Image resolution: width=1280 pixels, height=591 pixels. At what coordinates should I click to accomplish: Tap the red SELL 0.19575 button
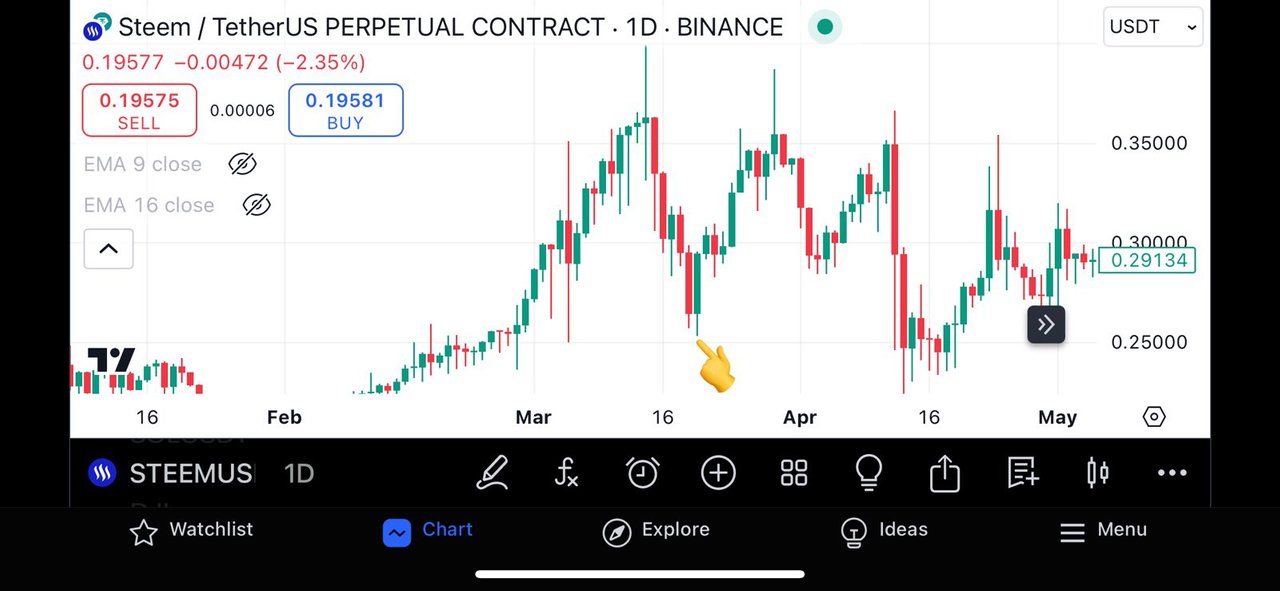(x=139, y=110)
